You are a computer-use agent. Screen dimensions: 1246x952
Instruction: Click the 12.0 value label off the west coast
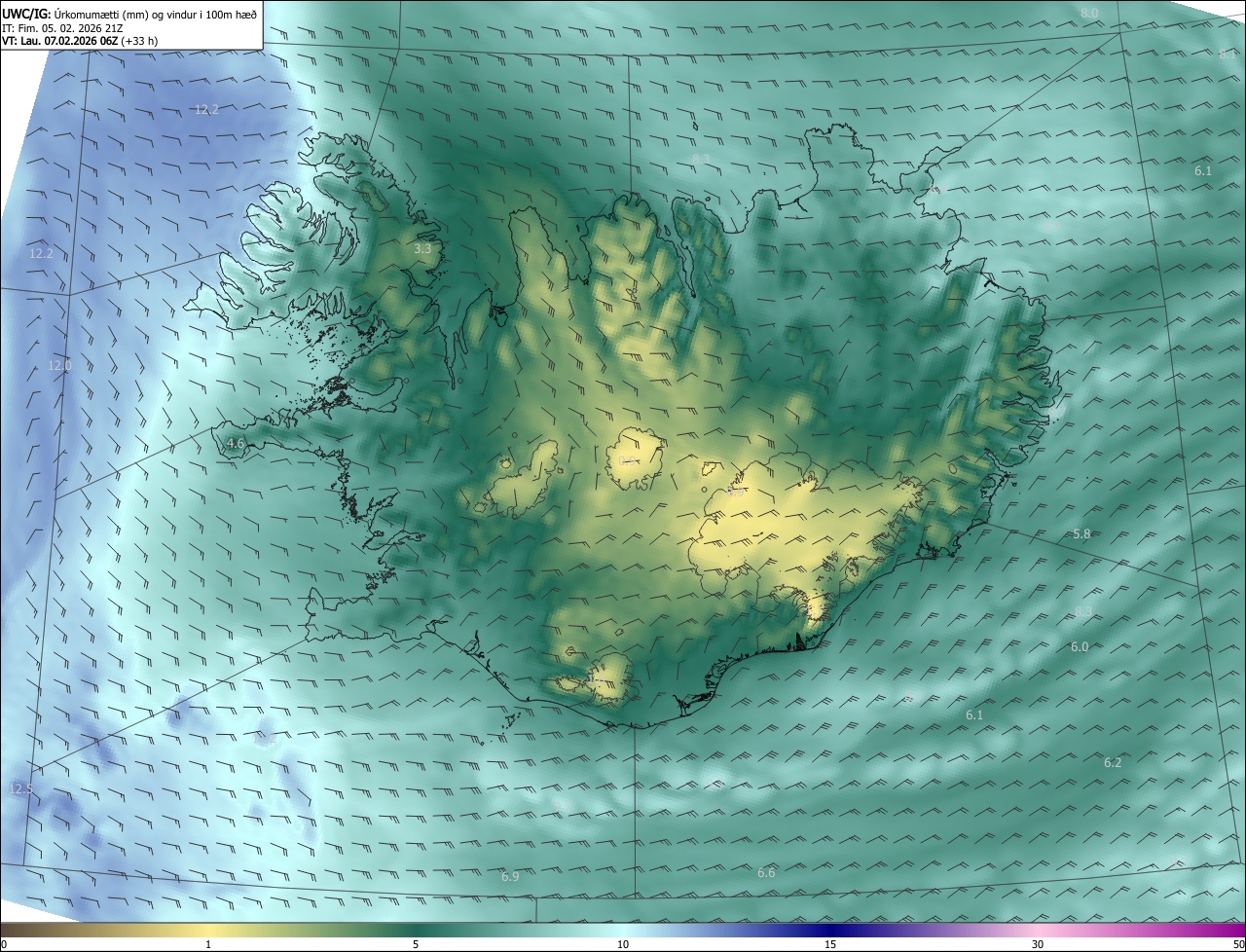click(59, 365)
